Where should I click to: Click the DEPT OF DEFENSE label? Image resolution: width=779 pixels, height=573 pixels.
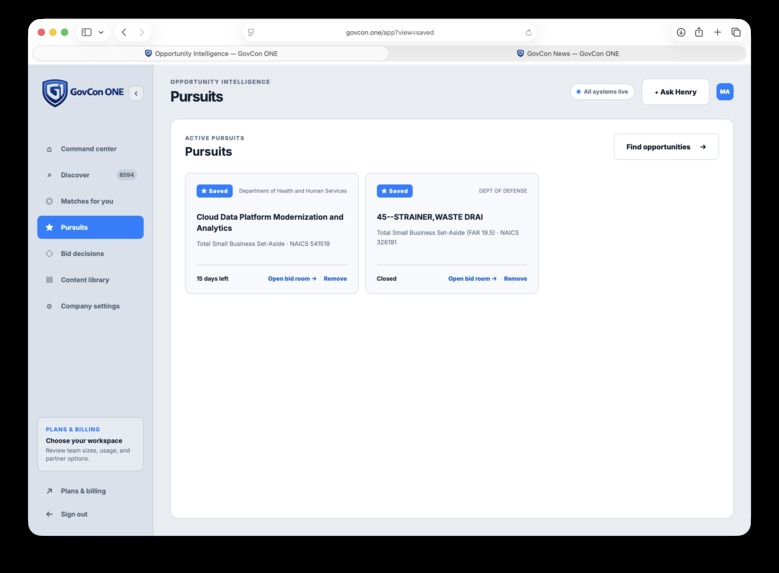pos(503,191)
